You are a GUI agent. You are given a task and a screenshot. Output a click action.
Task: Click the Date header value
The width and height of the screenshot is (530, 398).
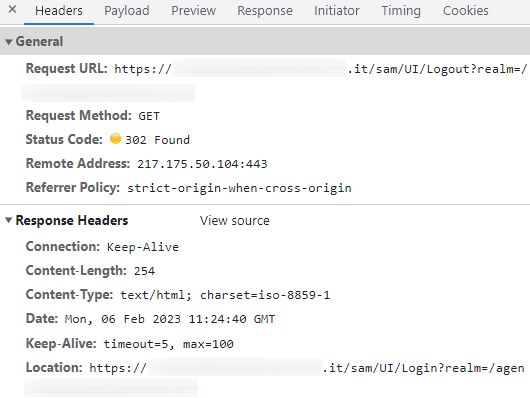point(170,319)
